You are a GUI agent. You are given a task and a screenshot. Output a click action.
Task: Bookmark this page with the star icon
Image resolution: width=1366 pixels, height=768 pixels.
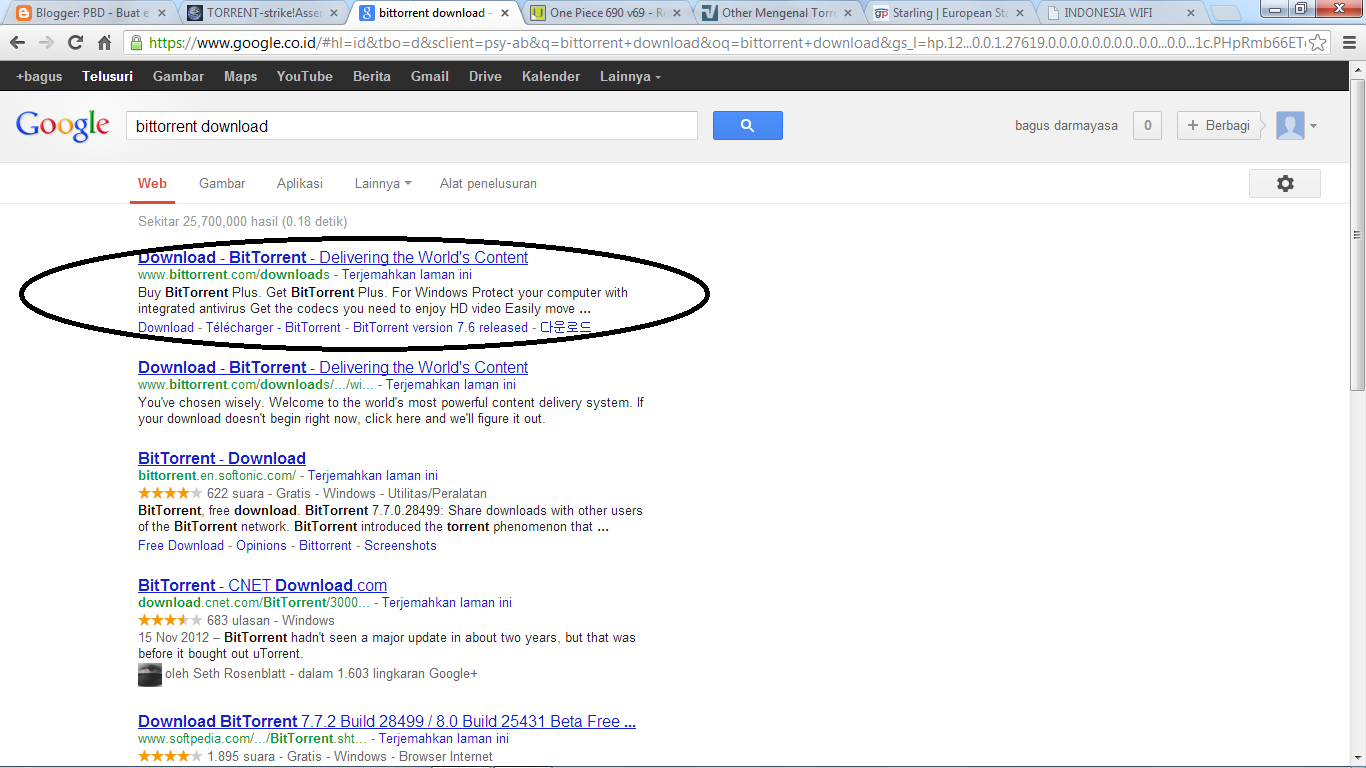[1318, 43]
